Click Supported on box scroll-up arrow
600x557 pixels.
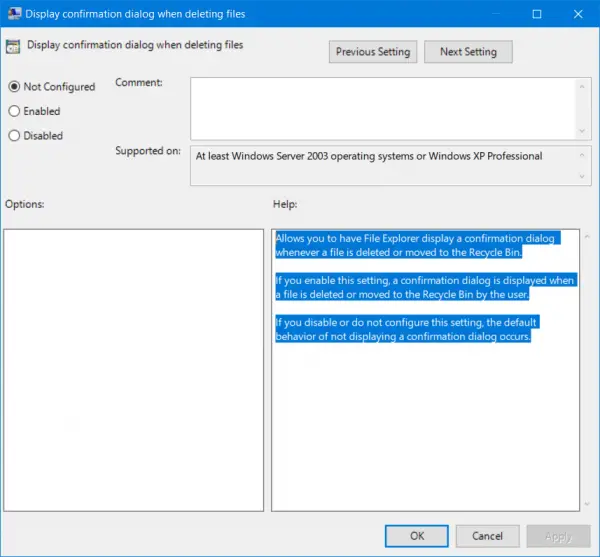(x=582, y=155)
